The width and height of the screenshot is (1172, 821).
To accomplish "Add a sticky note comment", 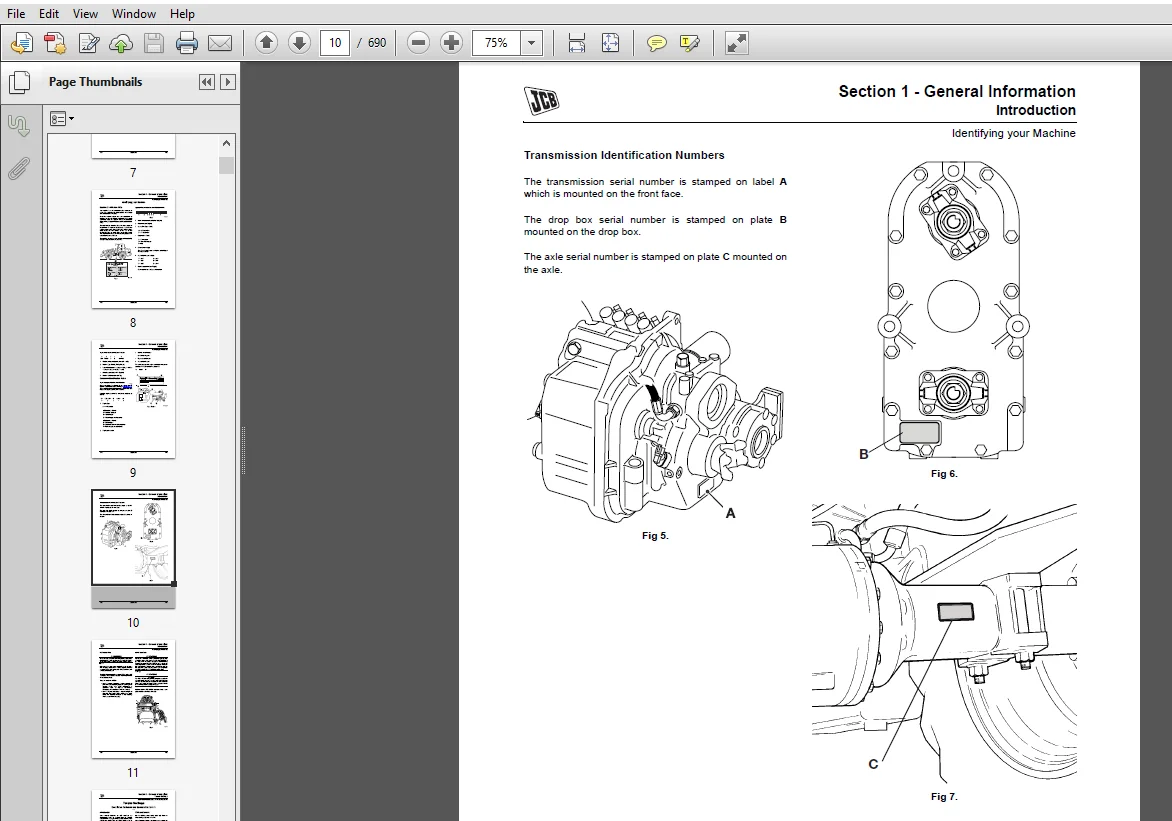I will click(656, 43).
